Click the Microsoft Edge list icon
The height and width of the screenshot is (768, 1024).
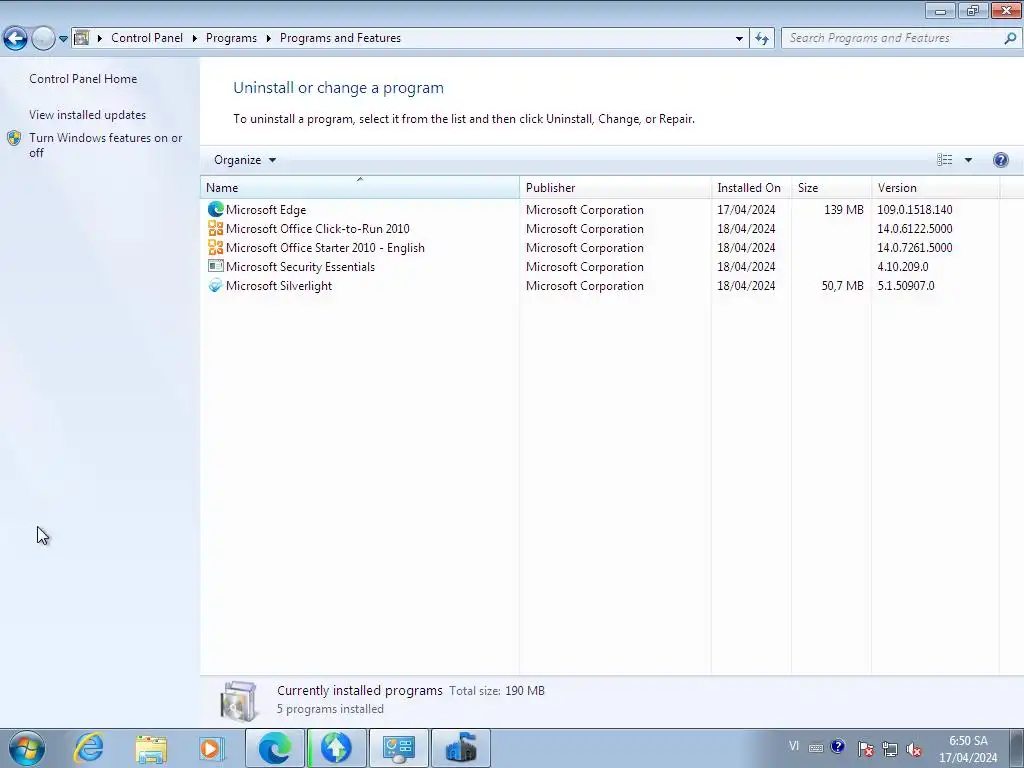[216, 209]
